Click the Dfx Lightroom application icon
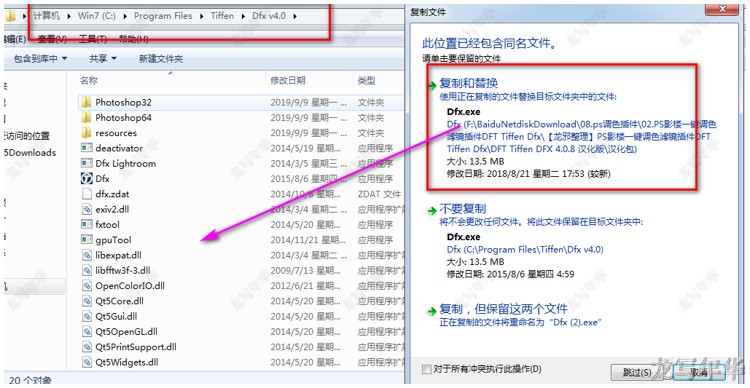The height and width of the screenshot is (388, 750). coord(86,164)
